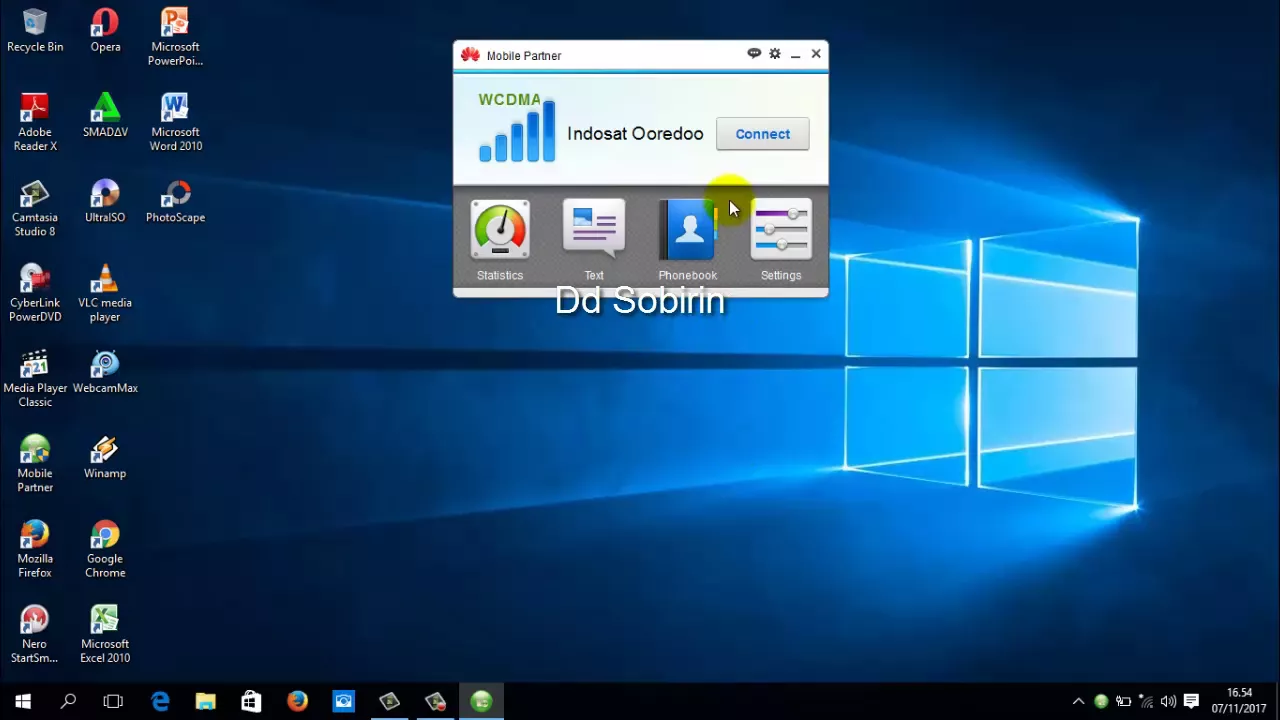Select the Media Player Classic shortcut
The image size is (1280, 720).
[35, 379]
